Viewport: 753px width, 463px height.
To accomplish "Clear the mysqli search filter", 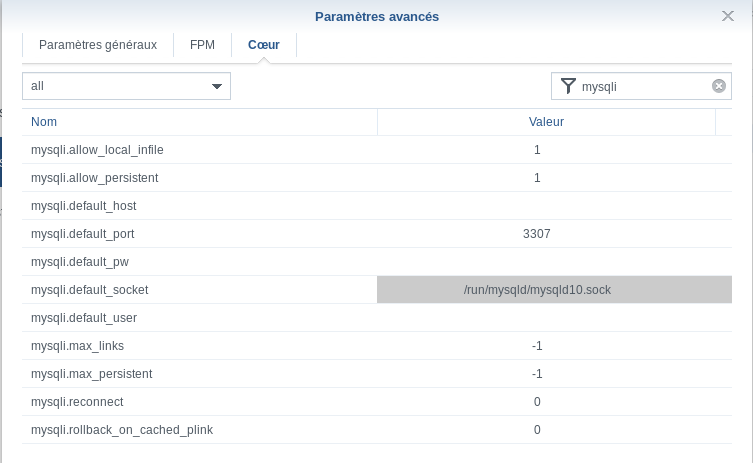I will coord(718,86).
